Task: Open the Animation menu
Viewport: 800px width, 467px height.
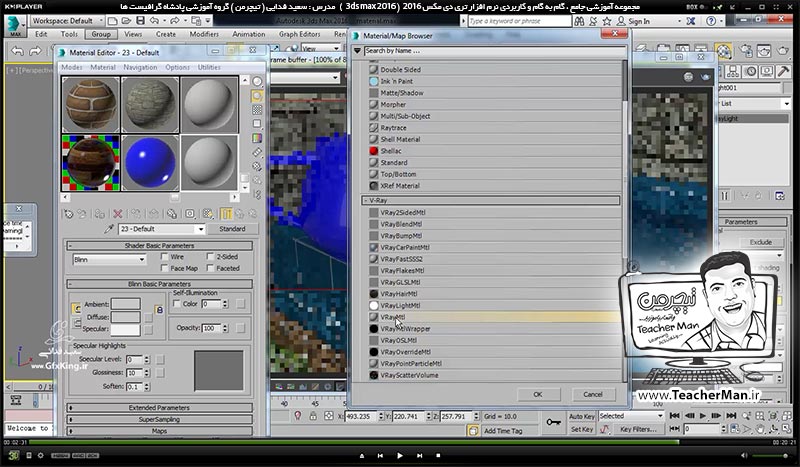Action: (248, 34)
